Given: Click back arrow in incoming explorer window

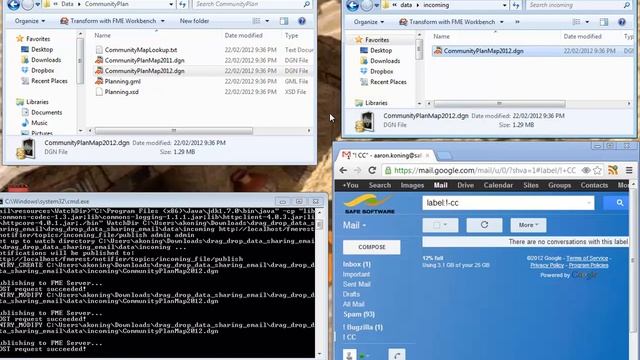Looking at the screenshot, I should pyautogui.click(x=353, y=6).
